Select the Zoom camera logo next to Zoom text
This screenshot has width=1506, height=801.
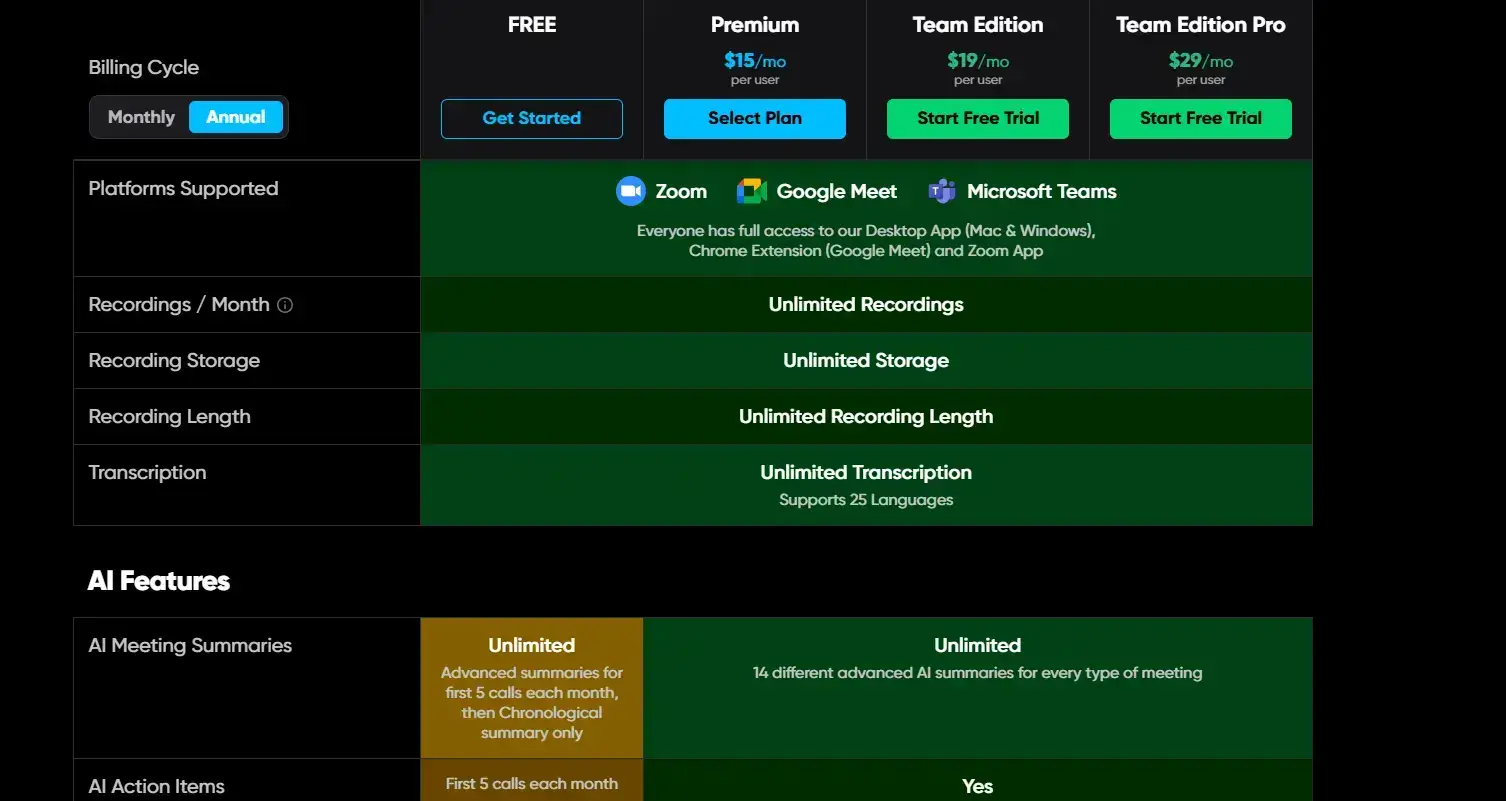[x=630, y=191]
